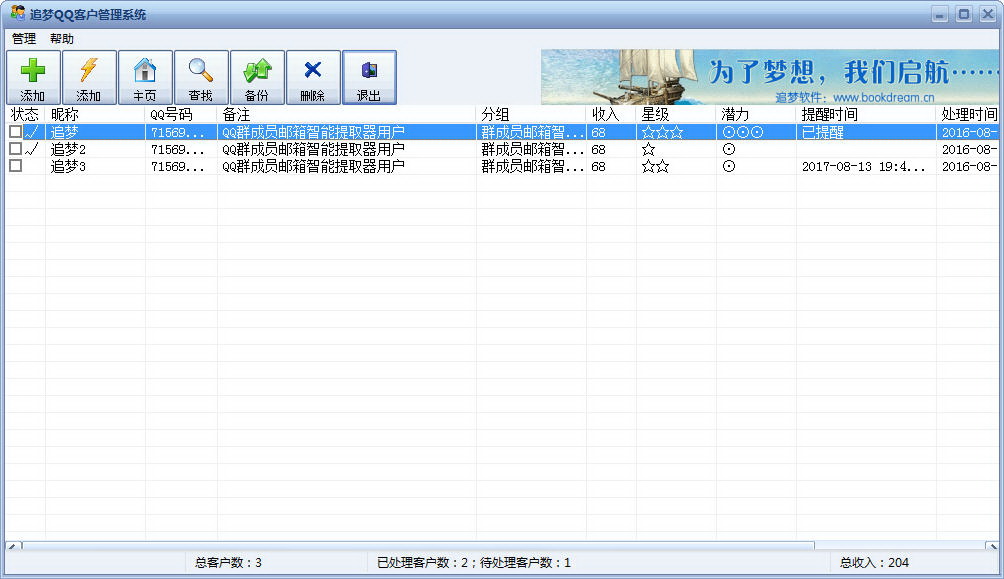The width and height of the screenshot is (1004, 579).
Task: Click the 收入 value 68 in the 追梦3 row
Action: (x=599, y=166)
